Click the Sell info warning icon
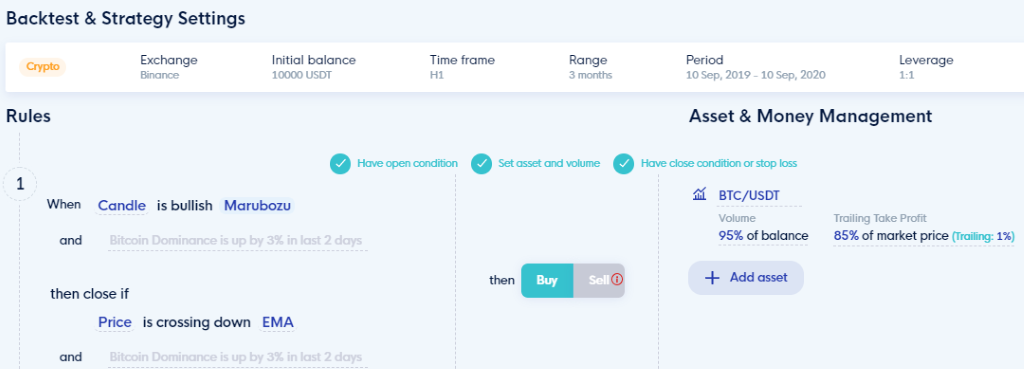Viewport: 1024px width, 369px height. [617, 280]
